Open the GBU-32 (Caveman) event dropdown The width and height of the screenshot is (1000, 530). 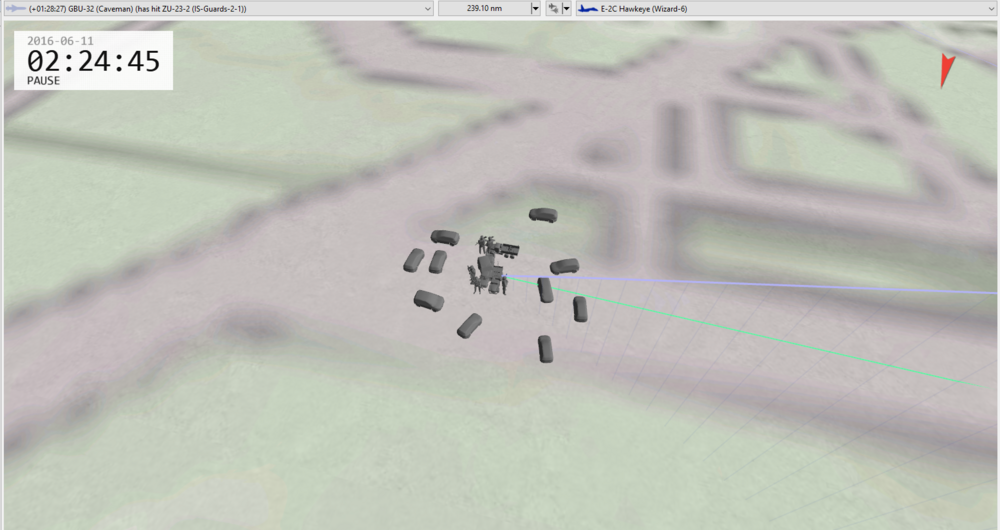pos(218,9)
